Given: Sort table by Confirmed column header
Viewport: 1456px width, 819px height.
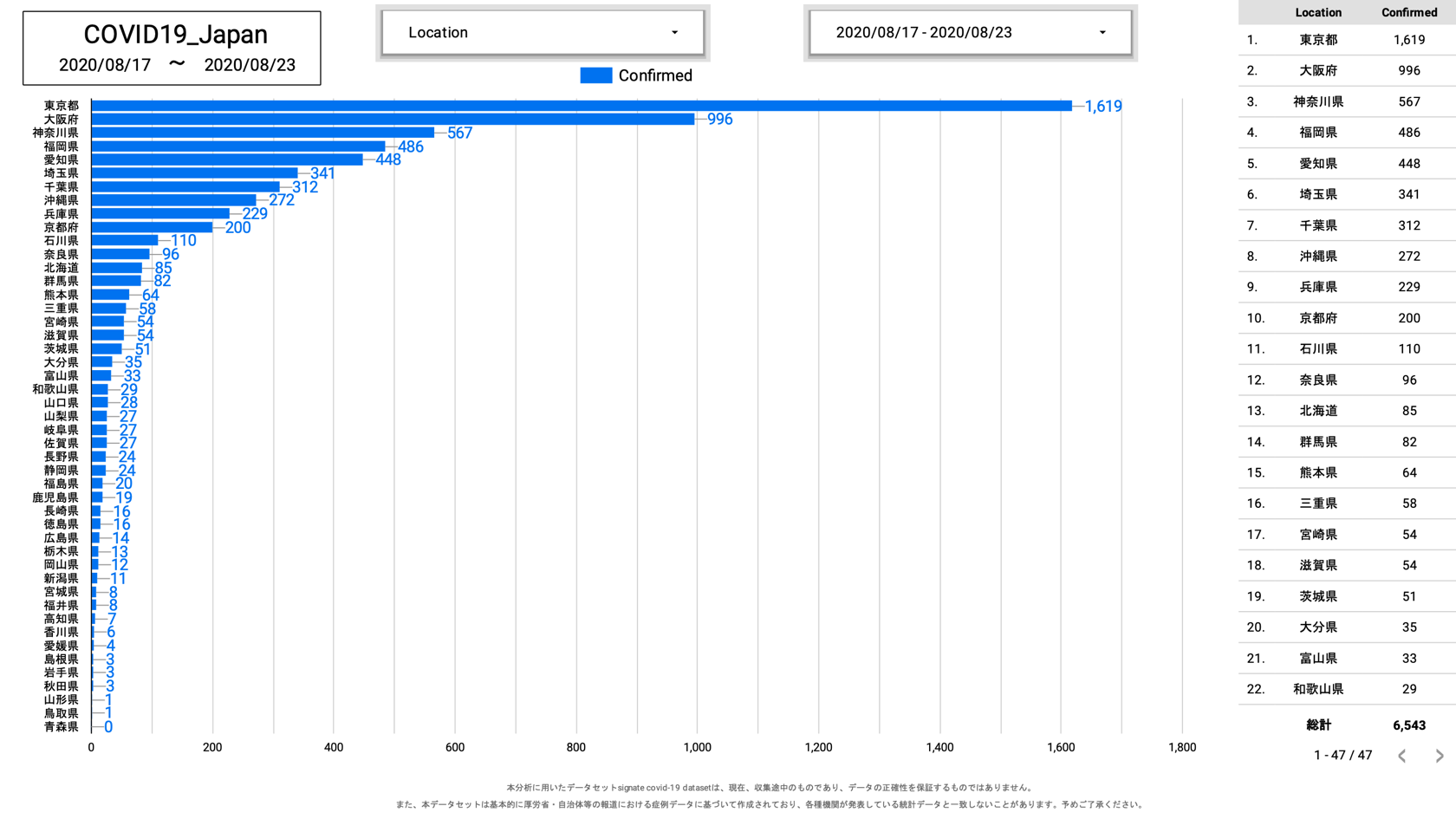Looking at the screenshot, I should (x=1408, y=12).
